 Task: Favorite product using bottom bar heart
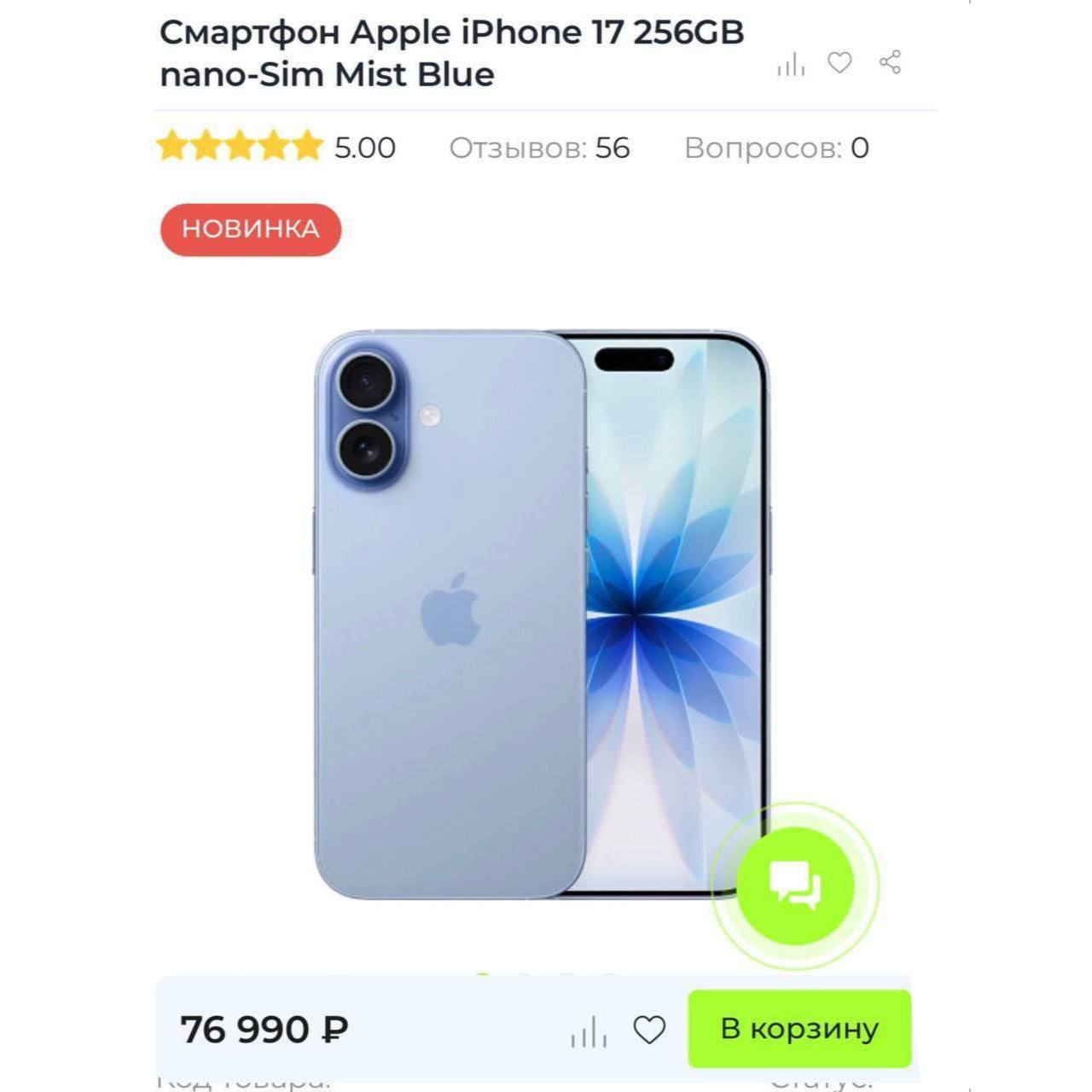click(x=649, y=1030)
